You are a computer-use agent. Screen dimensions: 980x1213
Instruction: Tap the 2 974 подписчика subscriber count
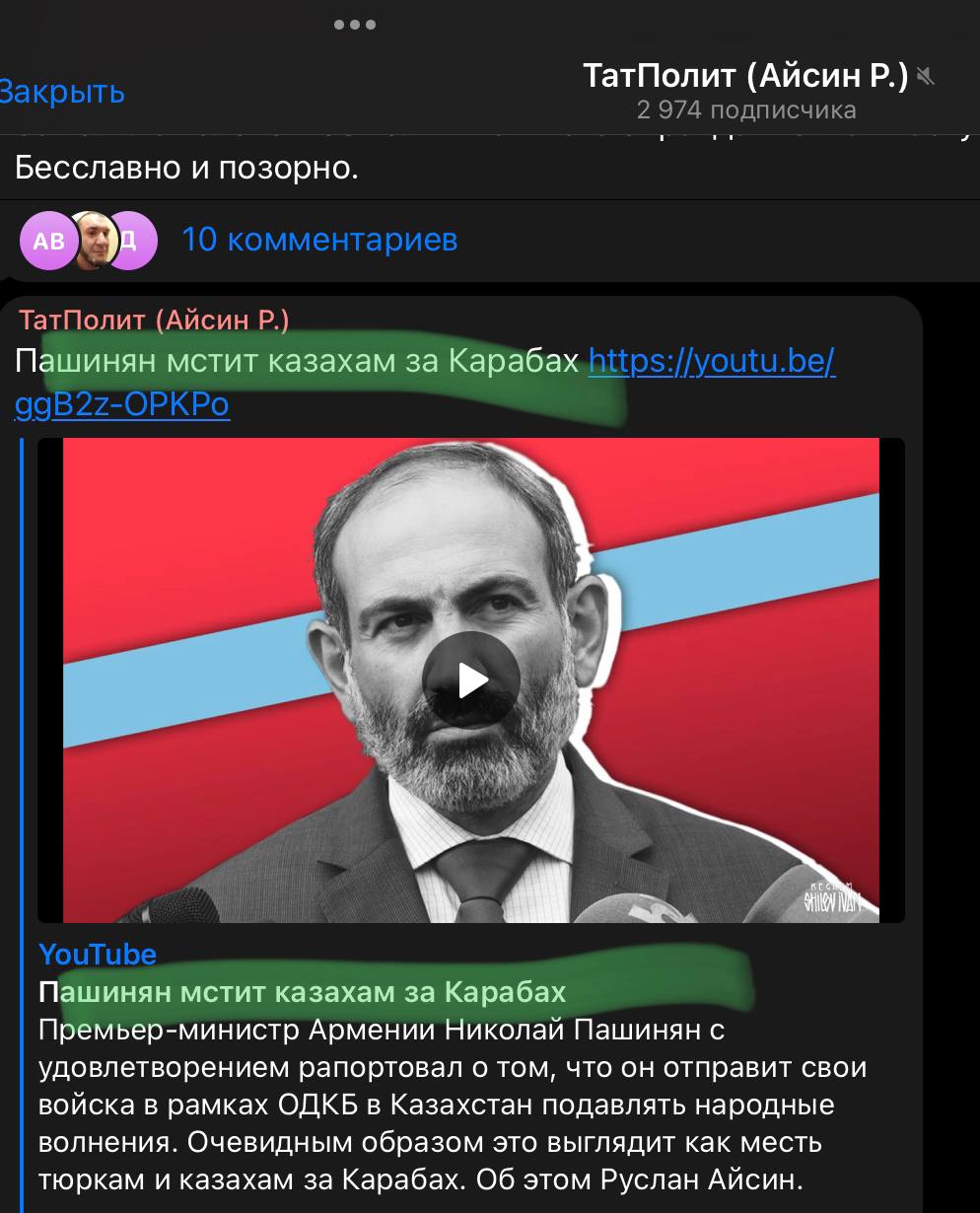click(746, 109)
